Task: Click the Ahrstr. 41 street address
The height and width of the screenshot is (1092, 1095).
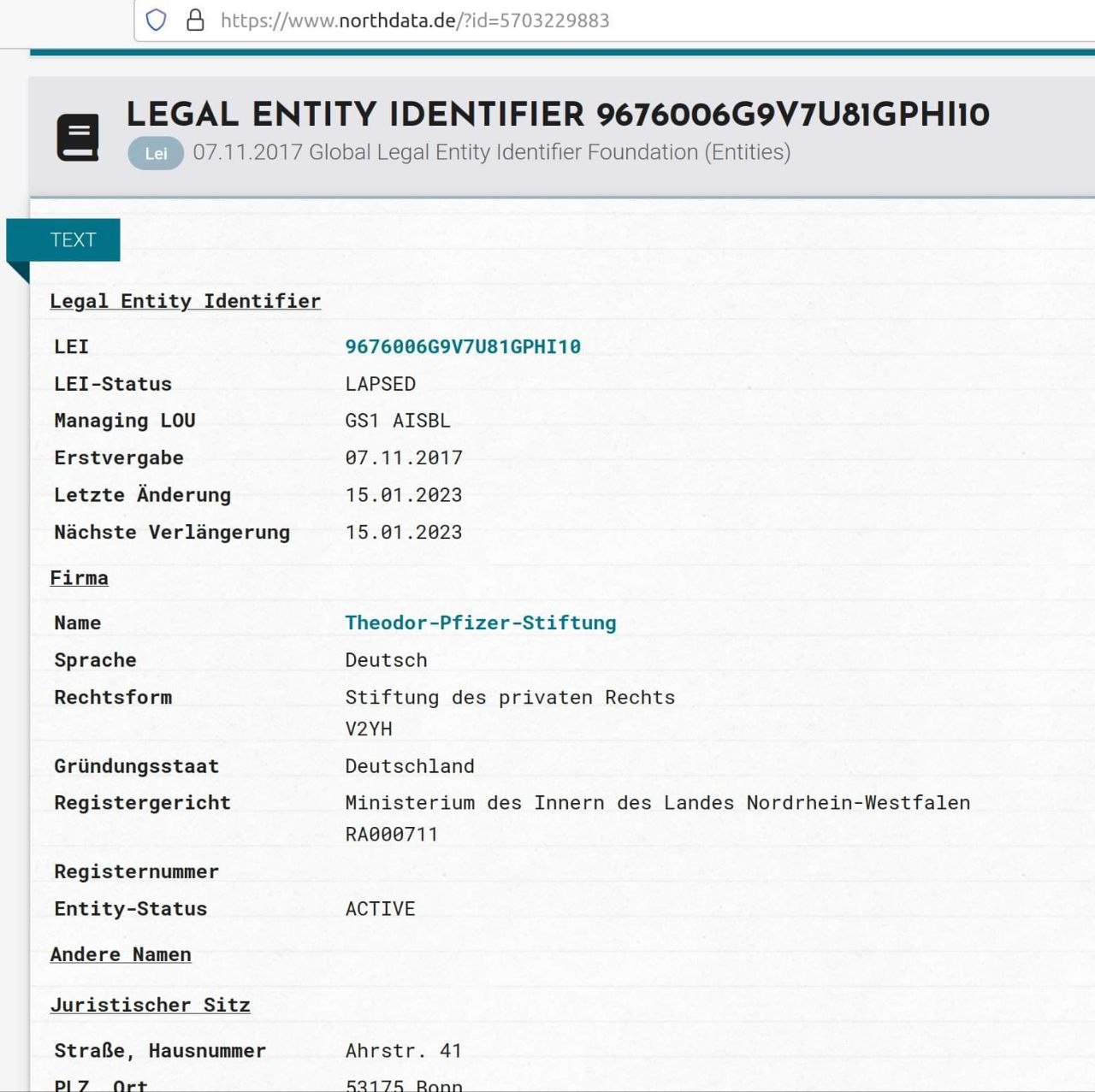Action: click(404, 1051)
